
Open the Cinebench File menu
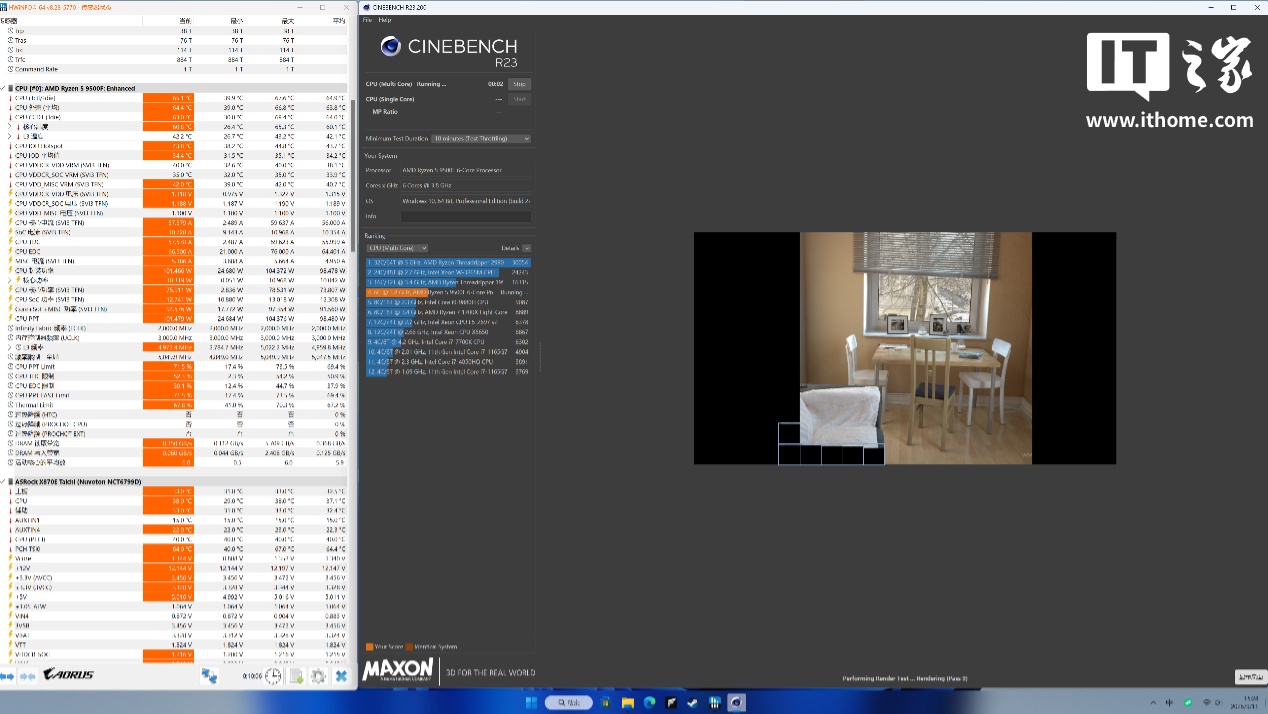pos(367,20)
